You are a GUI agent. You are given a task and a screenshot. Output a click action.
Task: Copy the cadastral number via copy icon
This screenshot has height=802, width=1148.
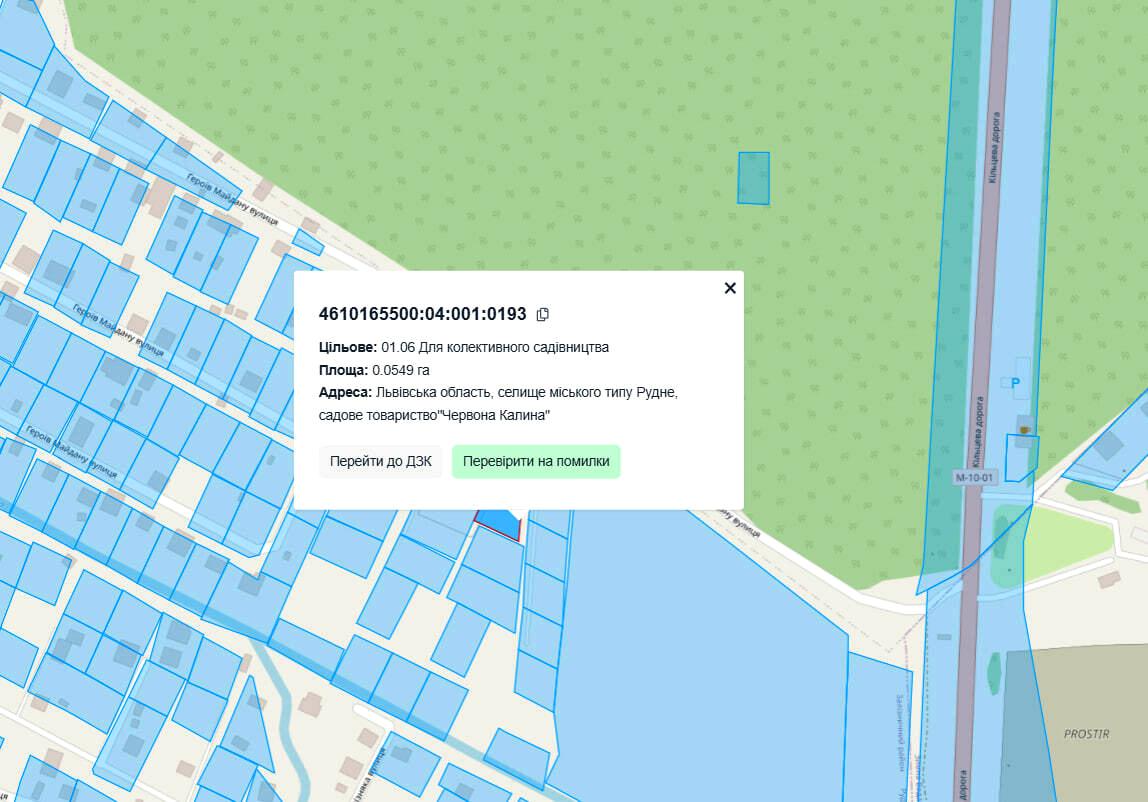[543, 314]
